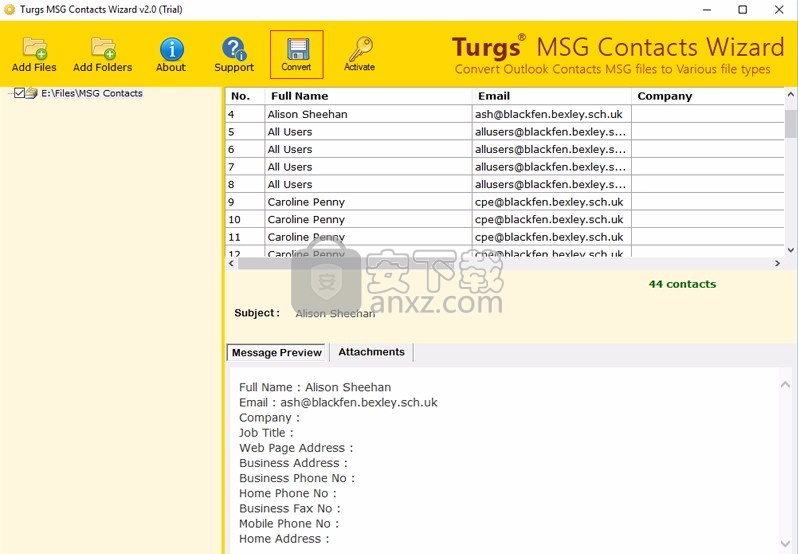The width and height of the screenshot is (798, 554).
Task: Click the horizontal scrollbar's left arrow
Action: [x=232, y=264]
